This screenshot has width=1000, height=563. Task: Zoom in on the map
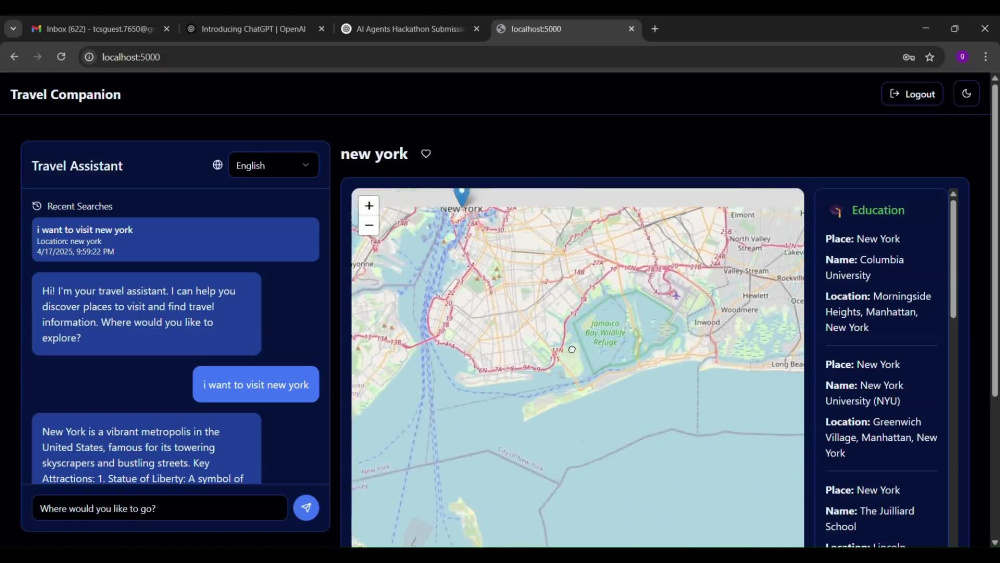tap(369, 205)
